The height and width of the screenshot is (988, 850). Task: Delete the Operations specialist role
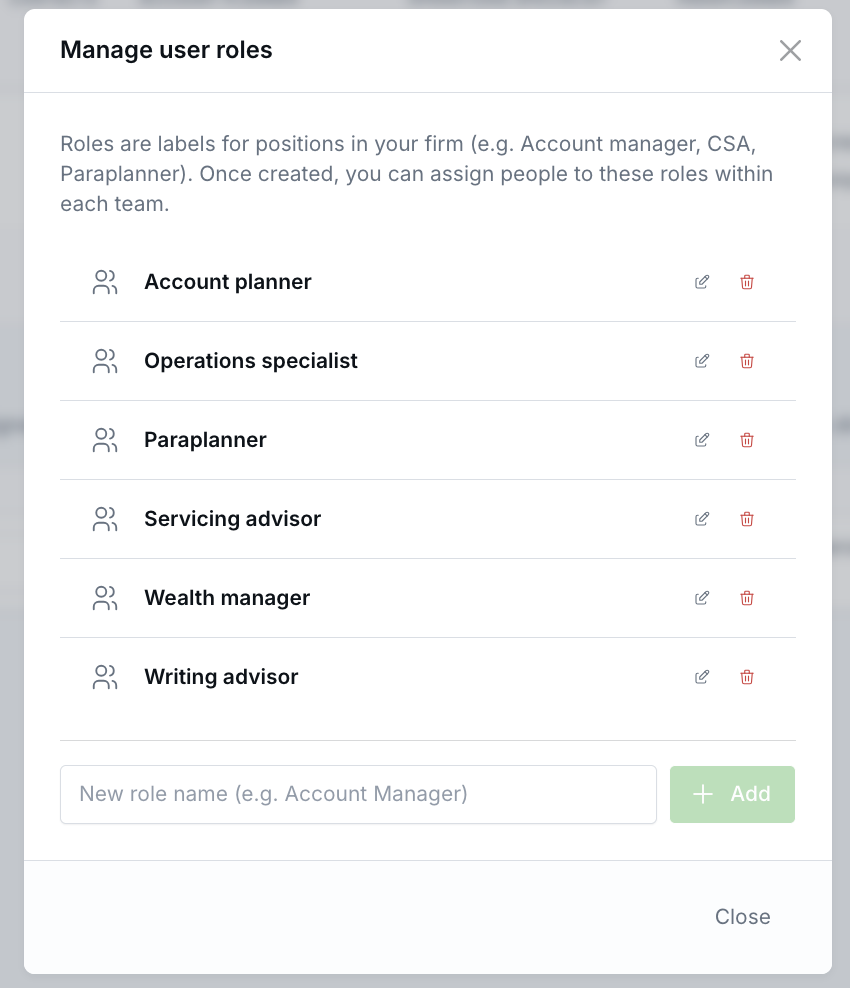pos(746,361)
